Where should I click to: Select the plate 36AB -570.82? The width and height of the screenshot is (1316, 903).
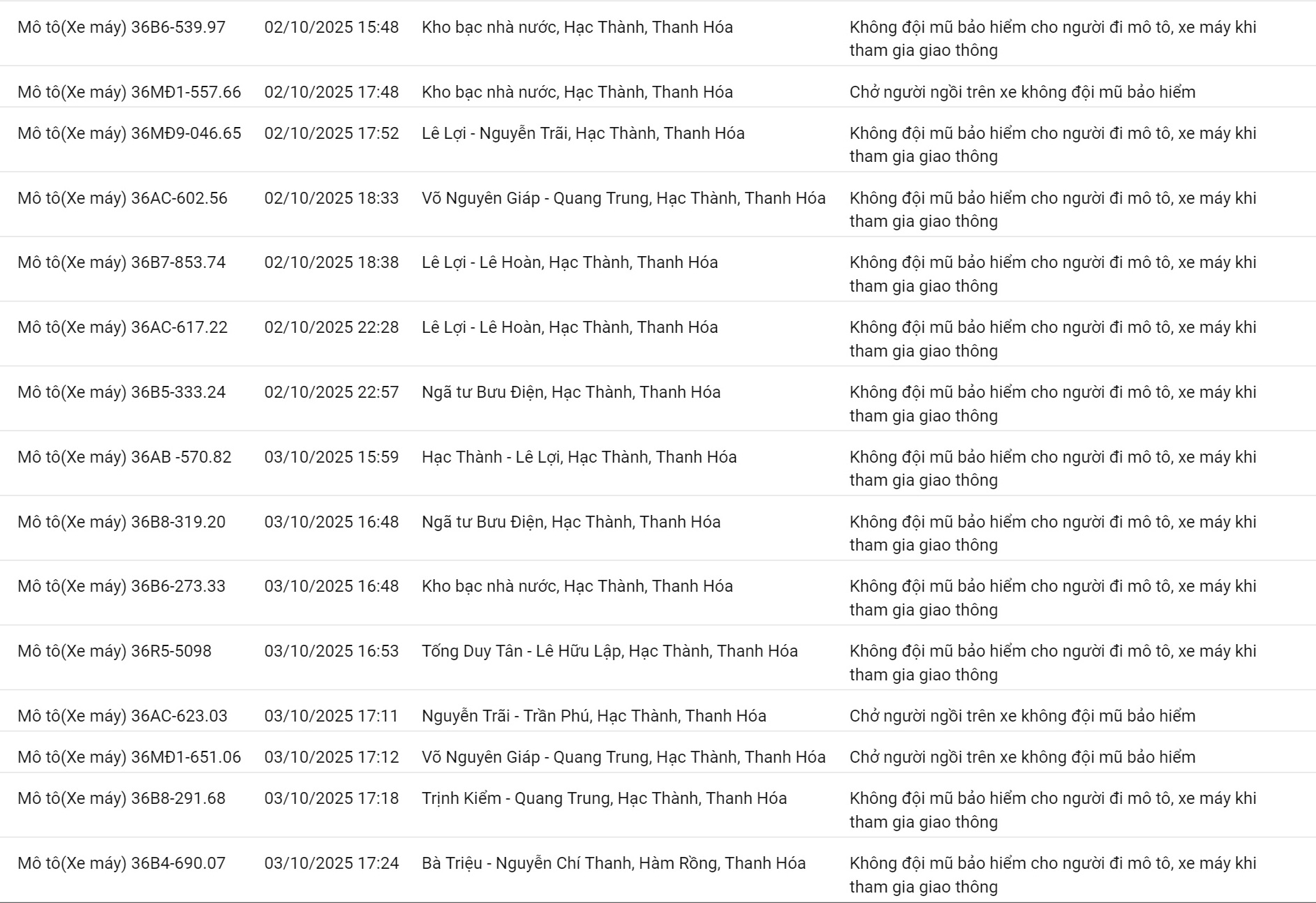124,457
